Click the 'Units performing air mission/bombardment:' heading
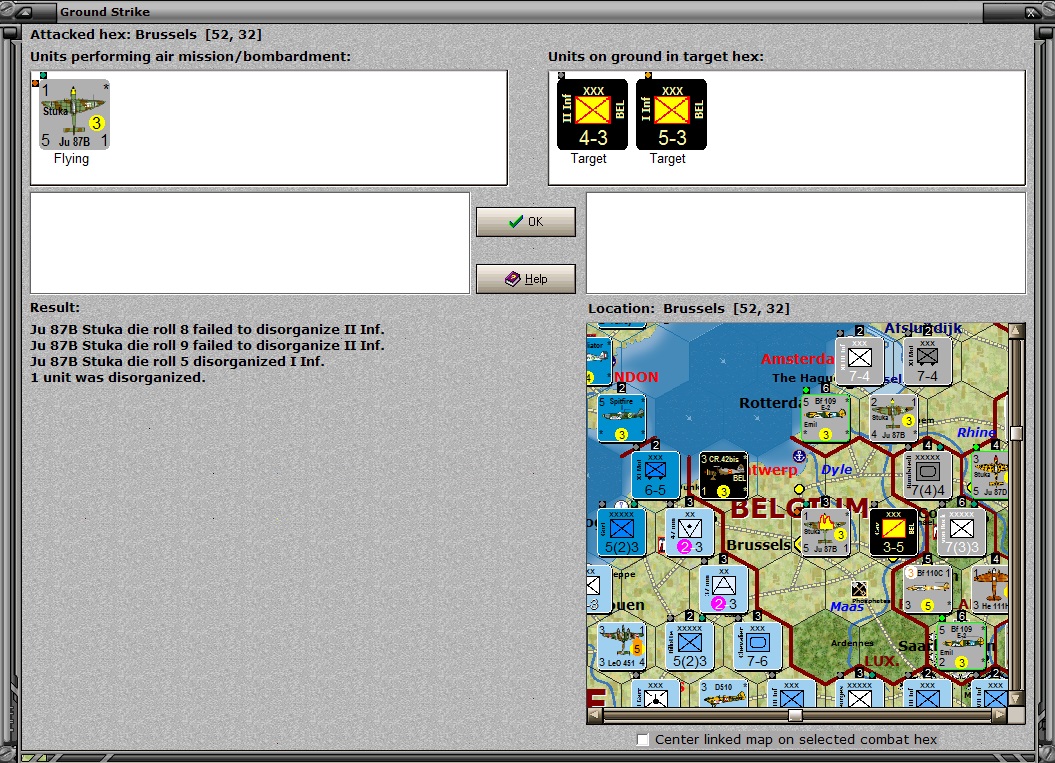 pyautogui.click(x=190, y=57)
